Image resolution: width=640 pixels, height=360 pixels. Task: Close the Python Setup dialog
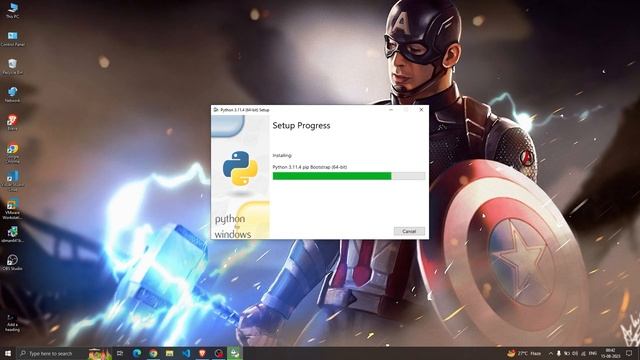coord(421,109)
